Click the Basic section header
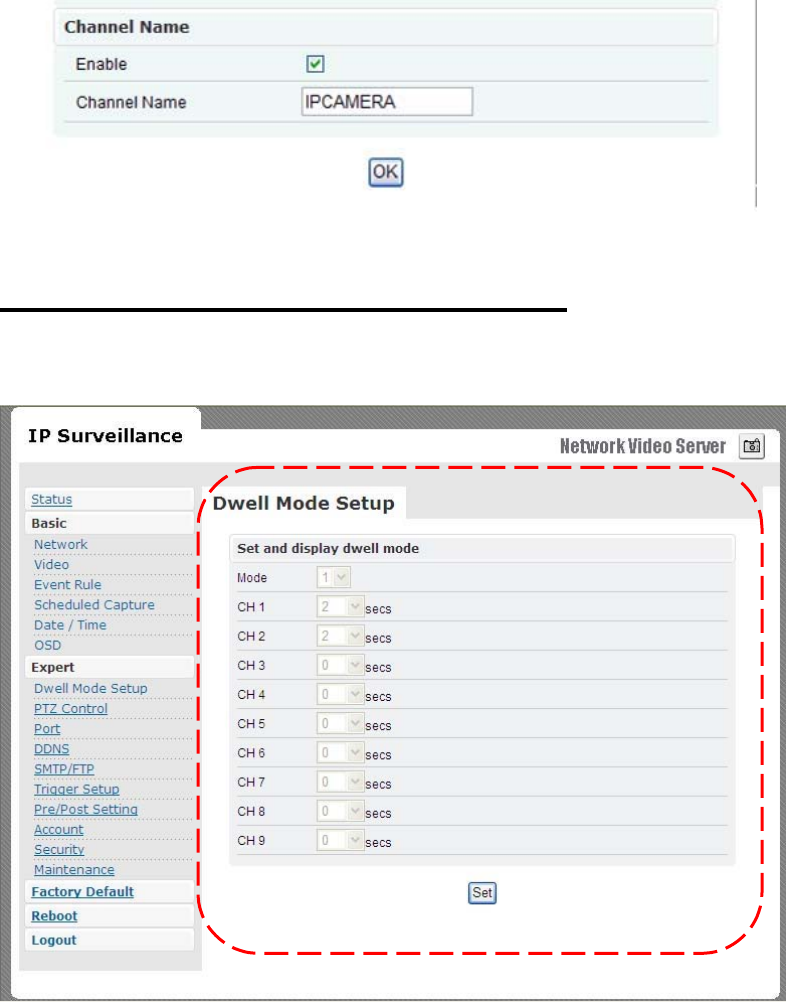The width and height of the screenshot is (786, 1002). coord(49,523)
